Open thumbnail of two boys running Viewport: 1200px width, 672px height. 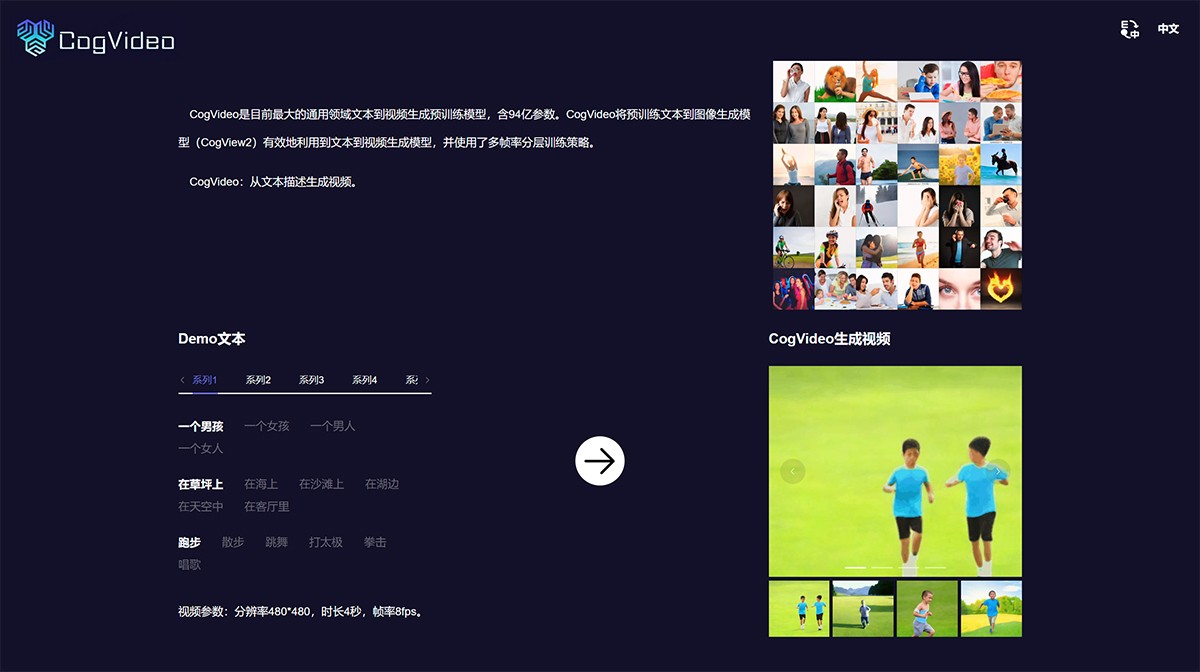point(799,609)
